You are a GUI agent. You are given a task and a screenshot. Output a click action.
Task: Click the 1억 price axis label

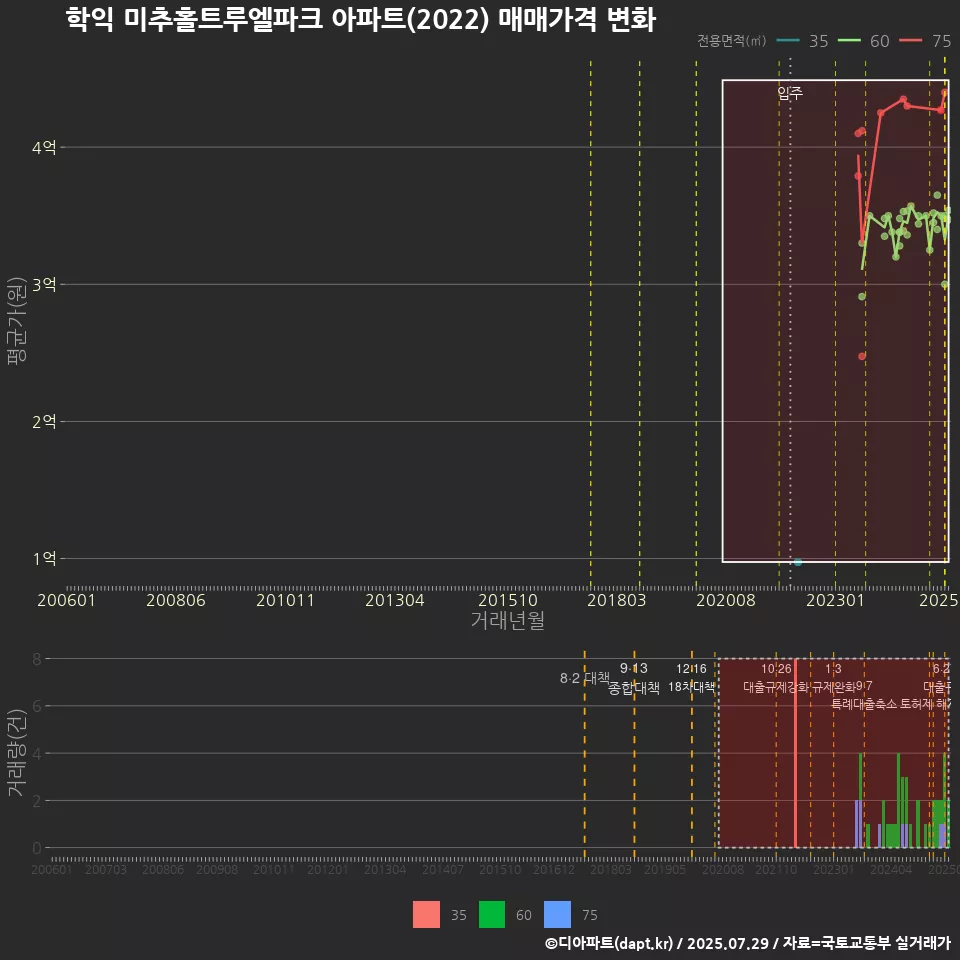44,559
